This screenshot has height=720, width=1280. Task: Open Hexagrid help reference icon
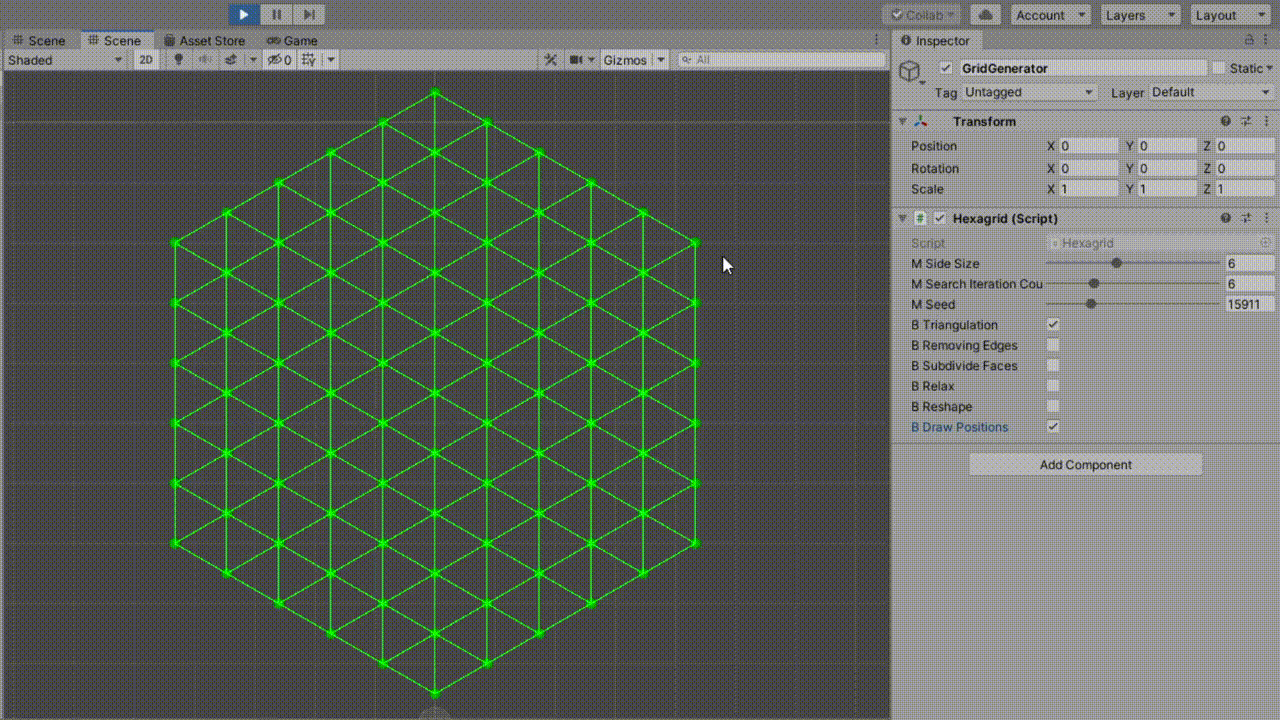pyautogui.click(x=1226, y=218)
